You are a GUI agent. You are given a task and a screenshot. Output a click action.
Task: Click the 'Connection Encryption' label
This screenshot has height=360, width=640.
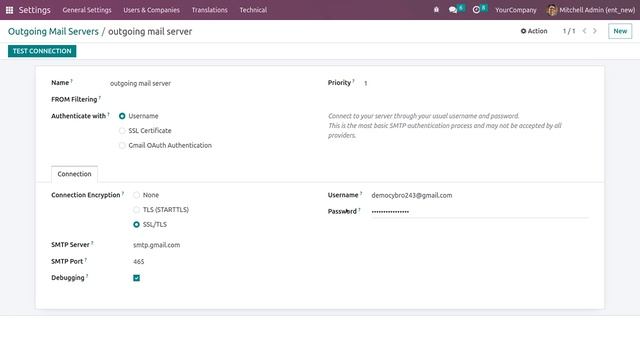(x=86, y=195)
